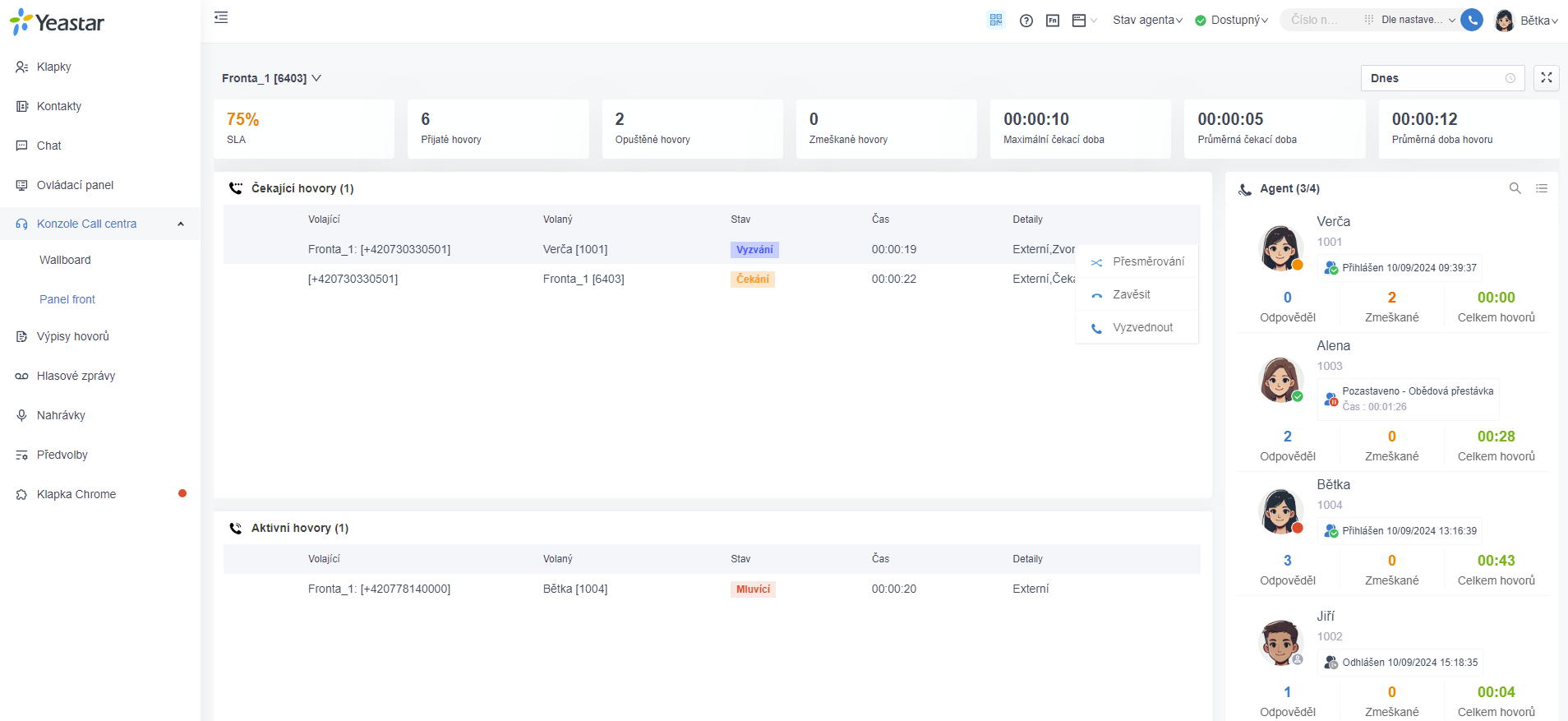The image size is (1568, 721).
Task: Click the Yeastar logo
Action: click(57, 22)
